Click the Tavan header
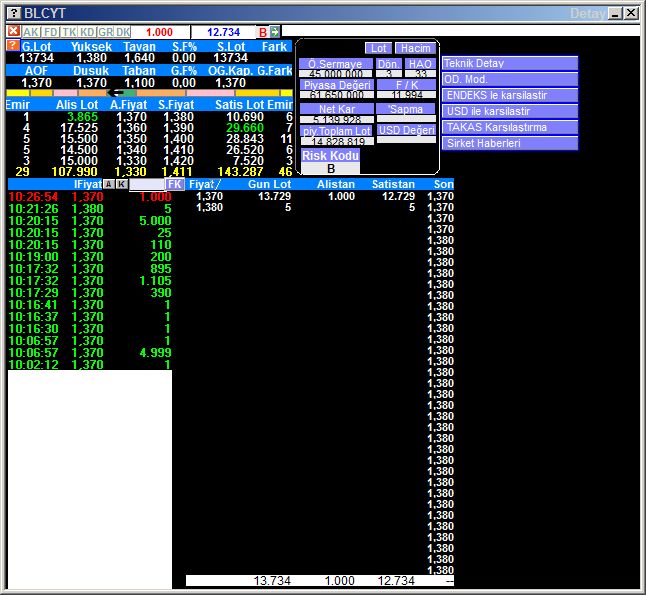 (x=139, y=46)
